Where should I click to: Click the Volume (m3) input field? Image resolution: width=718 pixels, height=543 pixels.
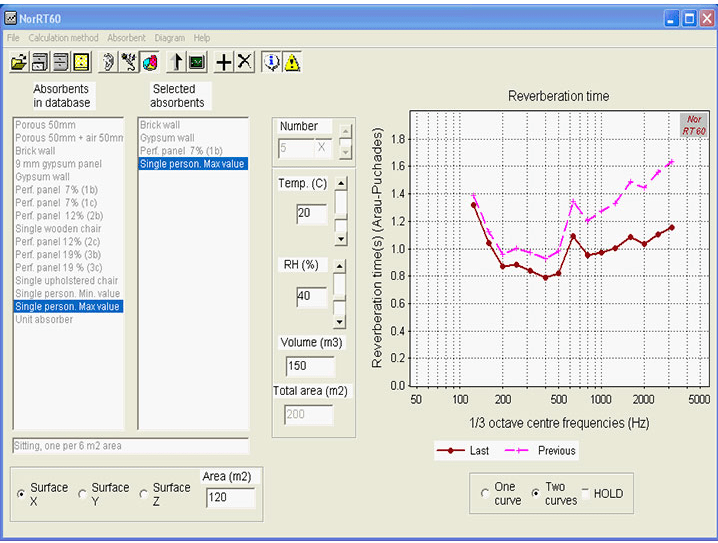point(309,366)
